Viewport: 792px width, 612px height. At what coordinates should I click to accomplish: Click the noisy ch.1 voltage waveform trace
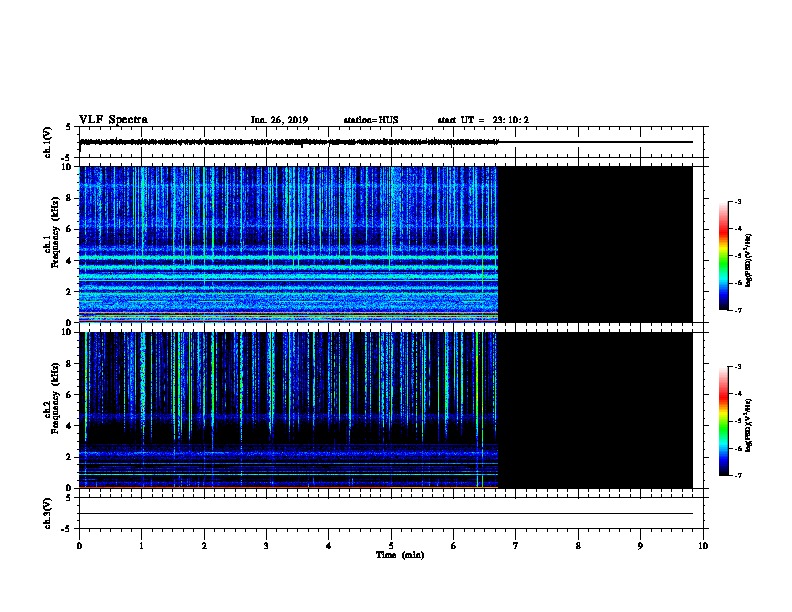click(289, 142)
